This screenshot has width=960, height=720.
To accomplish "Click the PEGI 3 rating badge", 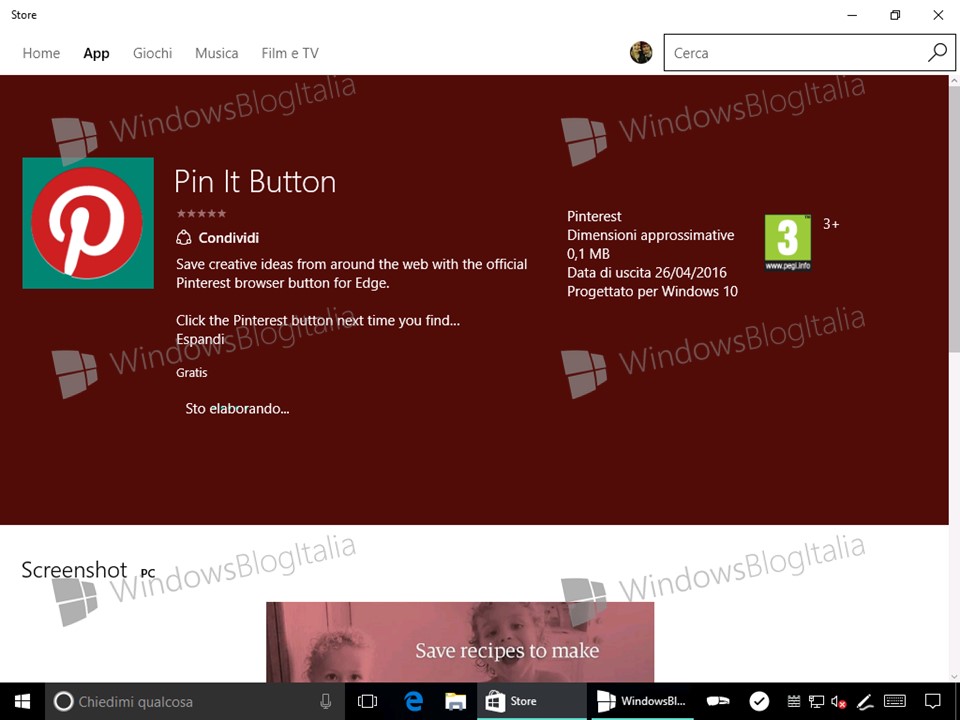I will [788, 242].
